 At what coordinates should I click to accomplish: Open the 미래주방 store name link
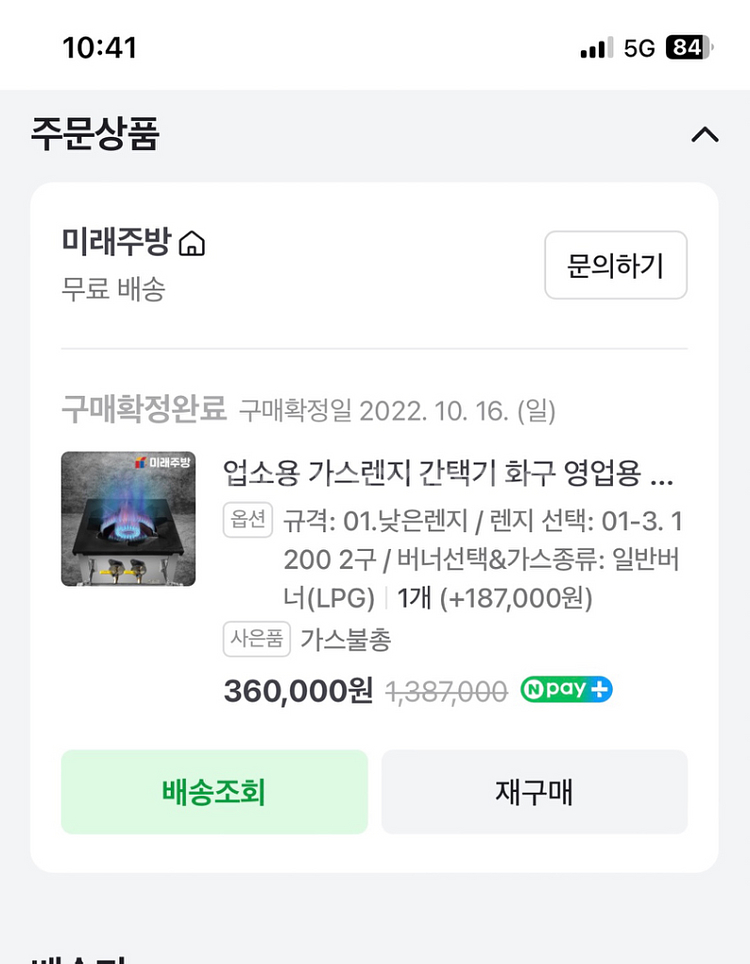click(118, 243)
